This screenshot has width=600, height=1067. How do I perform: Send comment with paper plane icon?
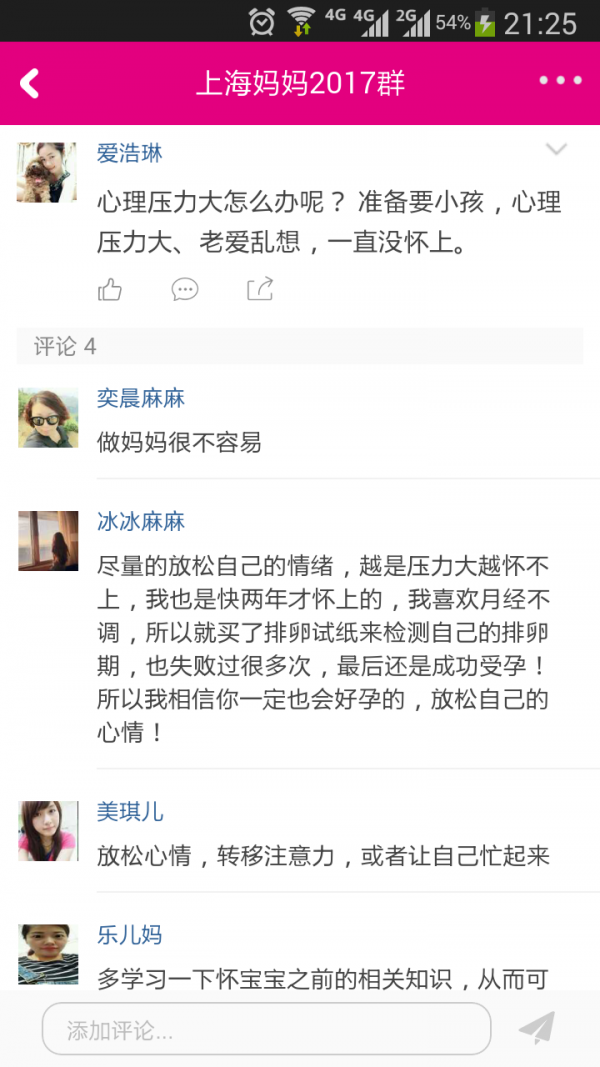pos(536,1028)
